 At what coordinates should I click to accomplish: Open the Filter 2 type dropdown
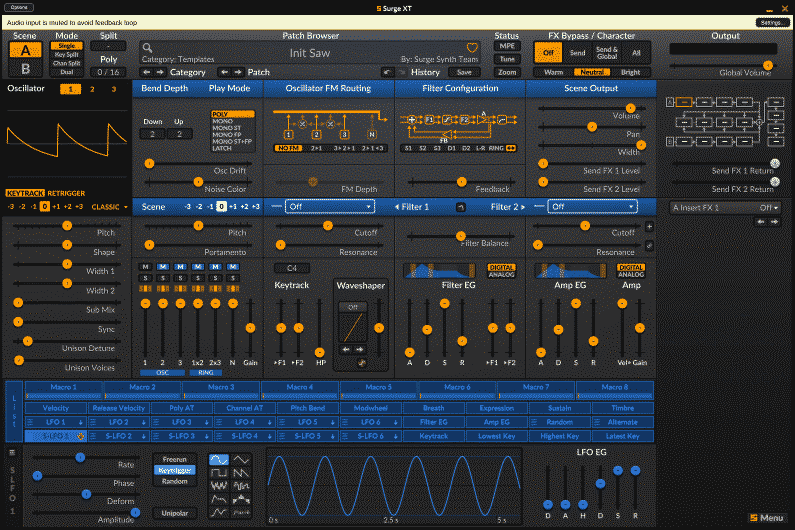point(592,206)
